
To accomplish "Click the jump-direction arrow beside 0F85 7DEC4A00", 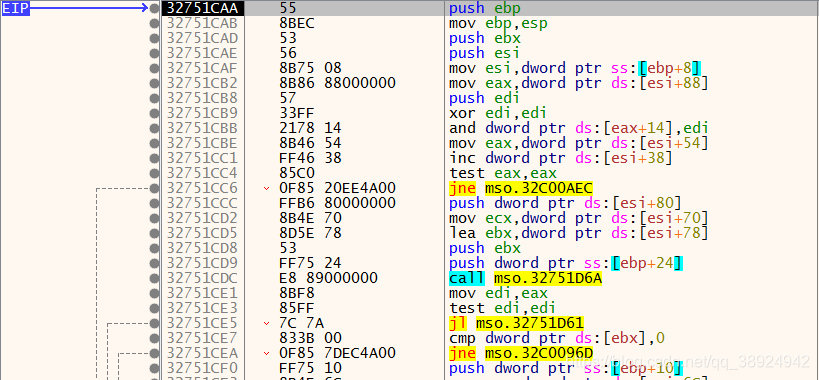I will point(268,354).
